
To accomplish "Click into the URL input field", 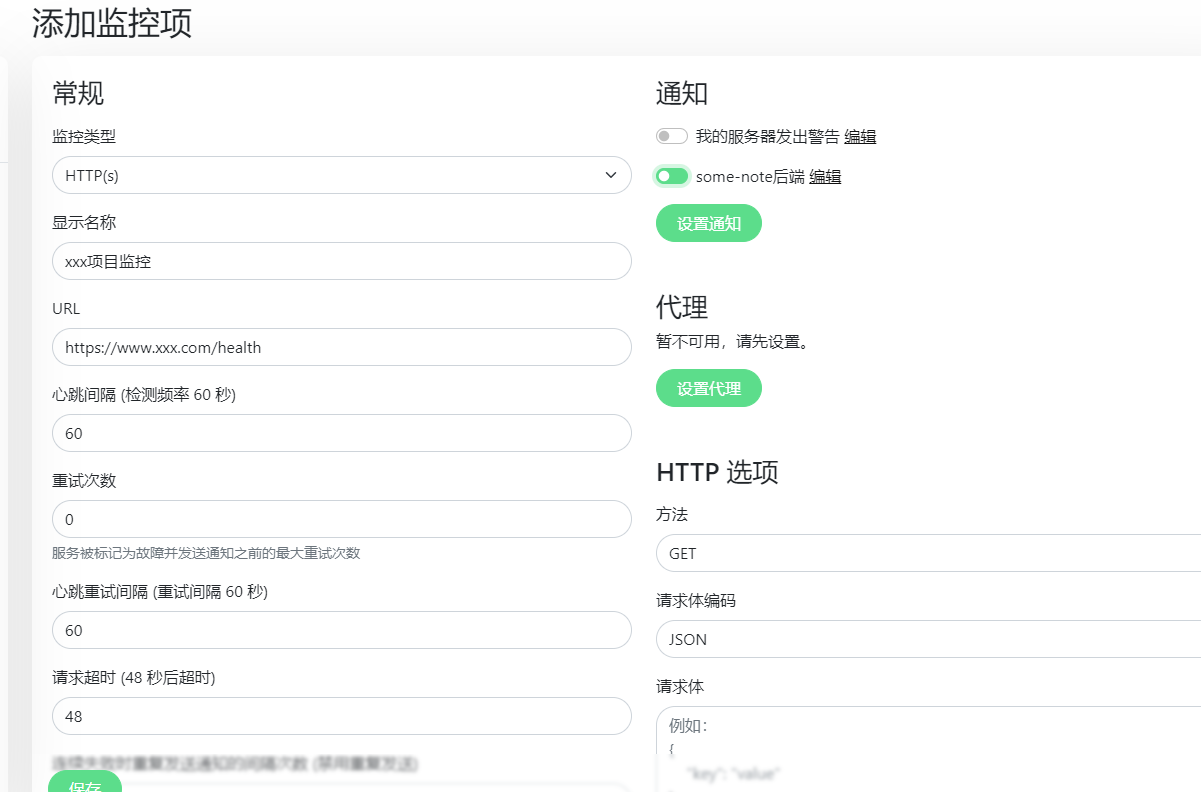I will (341, 347).
